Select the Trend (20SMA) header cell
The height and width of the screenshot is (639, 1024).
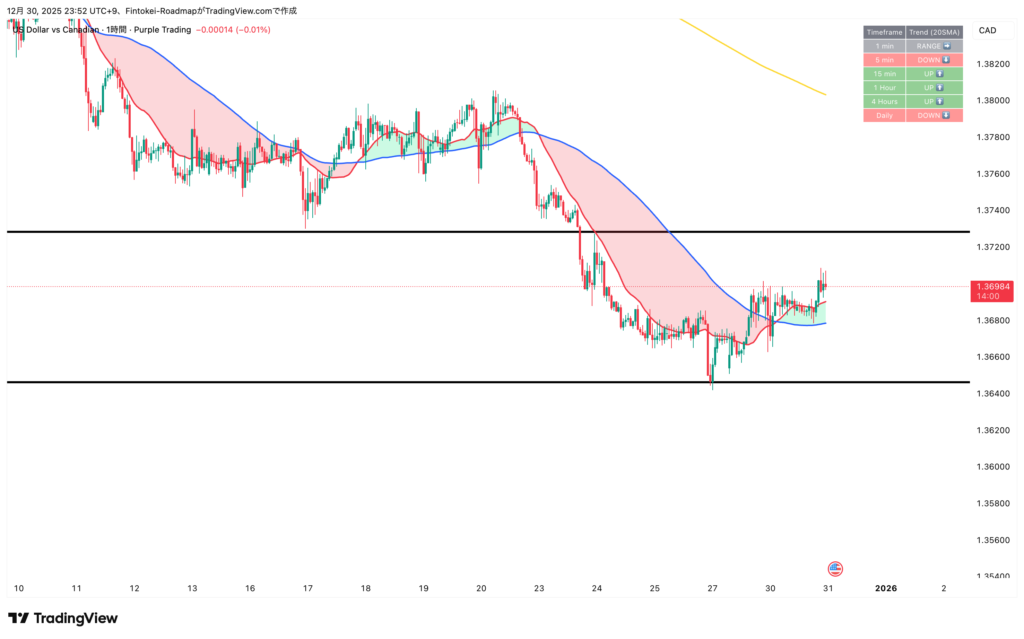[x=934, y=32]
